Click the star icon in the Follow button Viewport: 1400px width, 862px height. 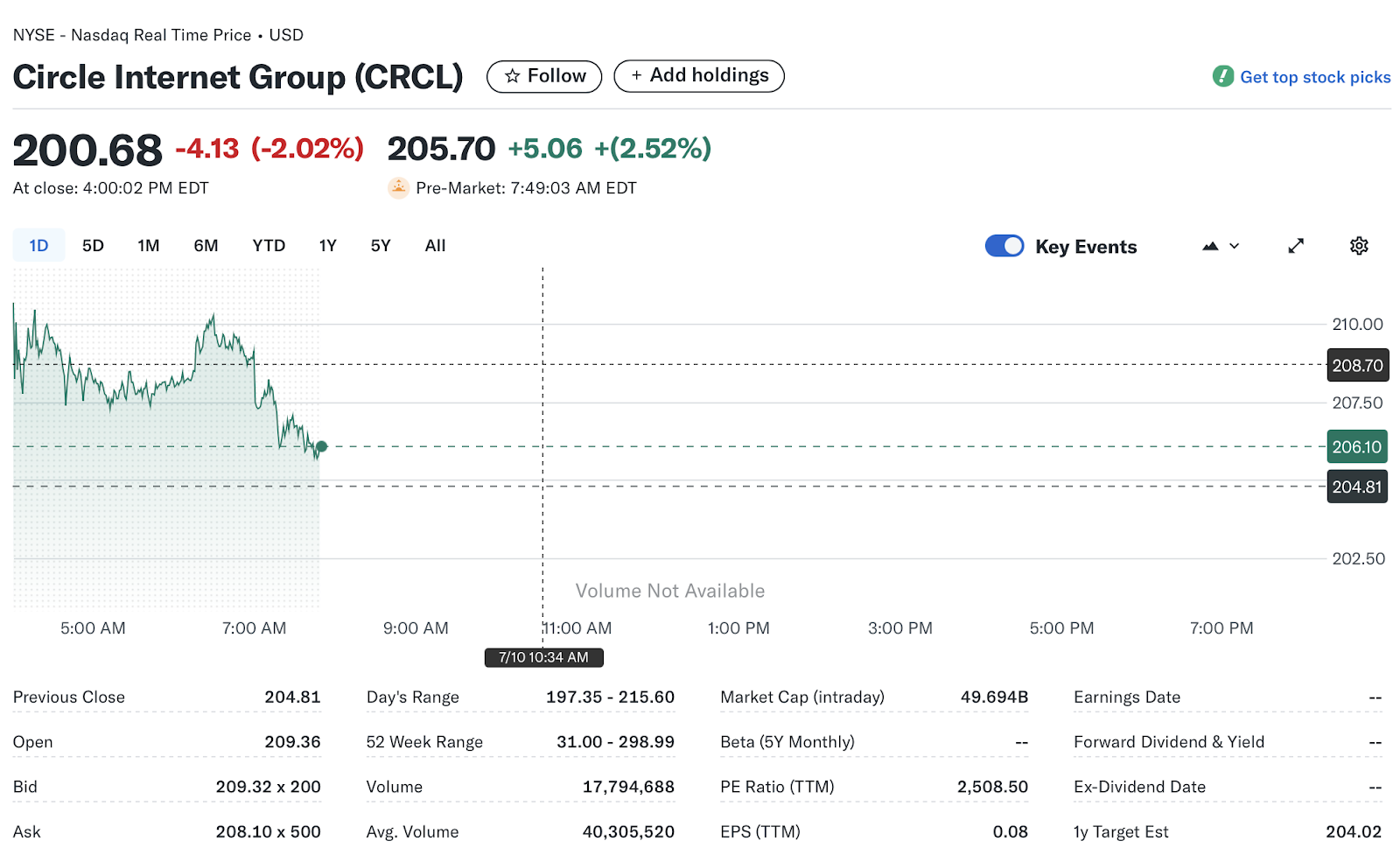[513, 77]
